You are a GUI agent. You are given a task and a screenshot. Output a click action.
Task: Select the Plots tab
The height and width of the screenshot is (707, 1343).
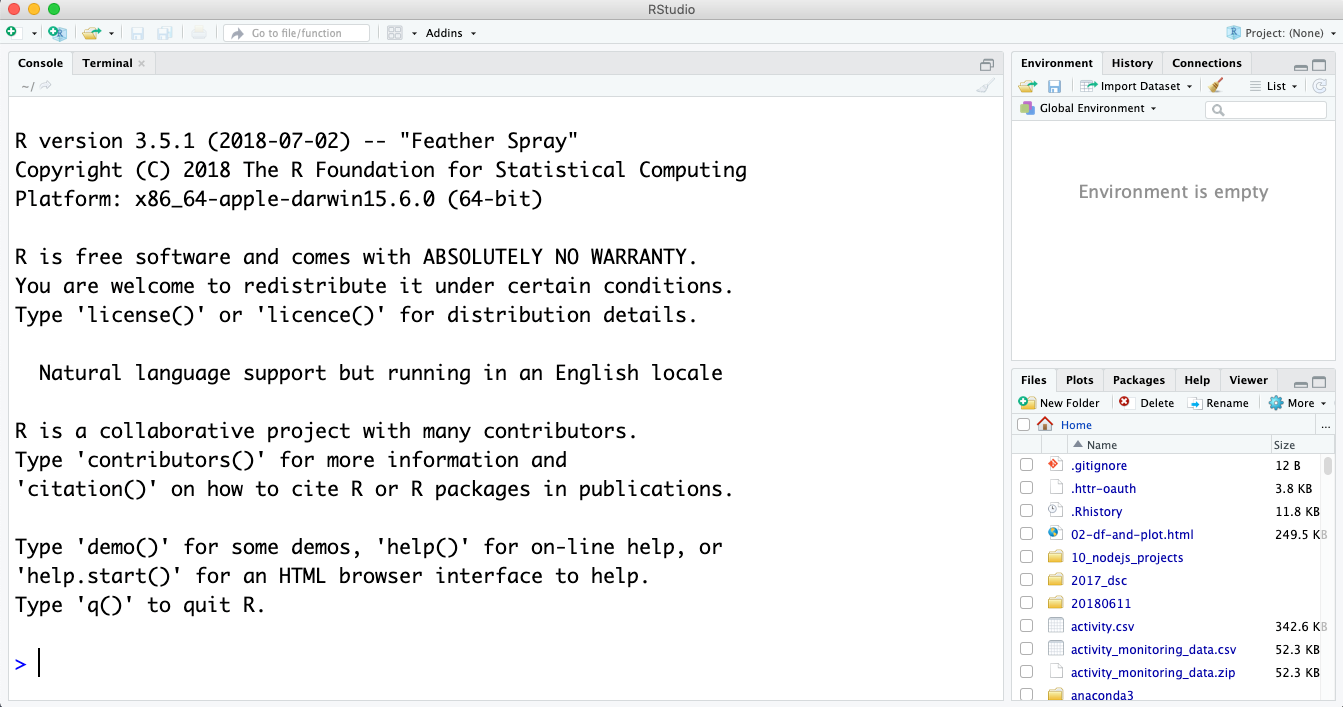click(x=1079, y=380)
